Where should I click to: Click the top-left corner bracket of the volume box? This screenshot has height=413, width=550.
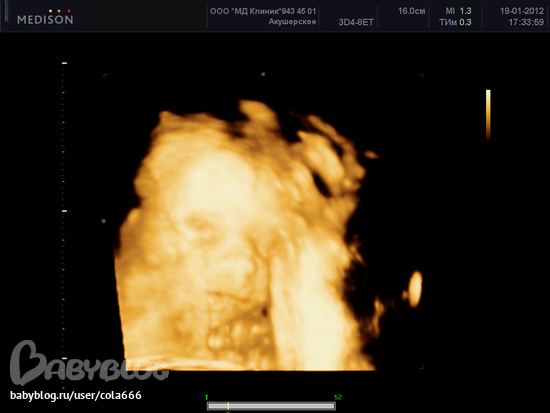click(x=105, y=76)
